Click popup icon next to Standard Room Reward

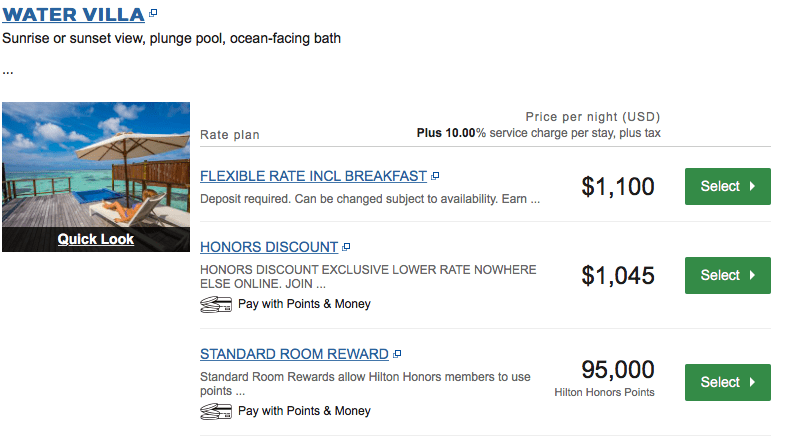(x=397, y=354)
